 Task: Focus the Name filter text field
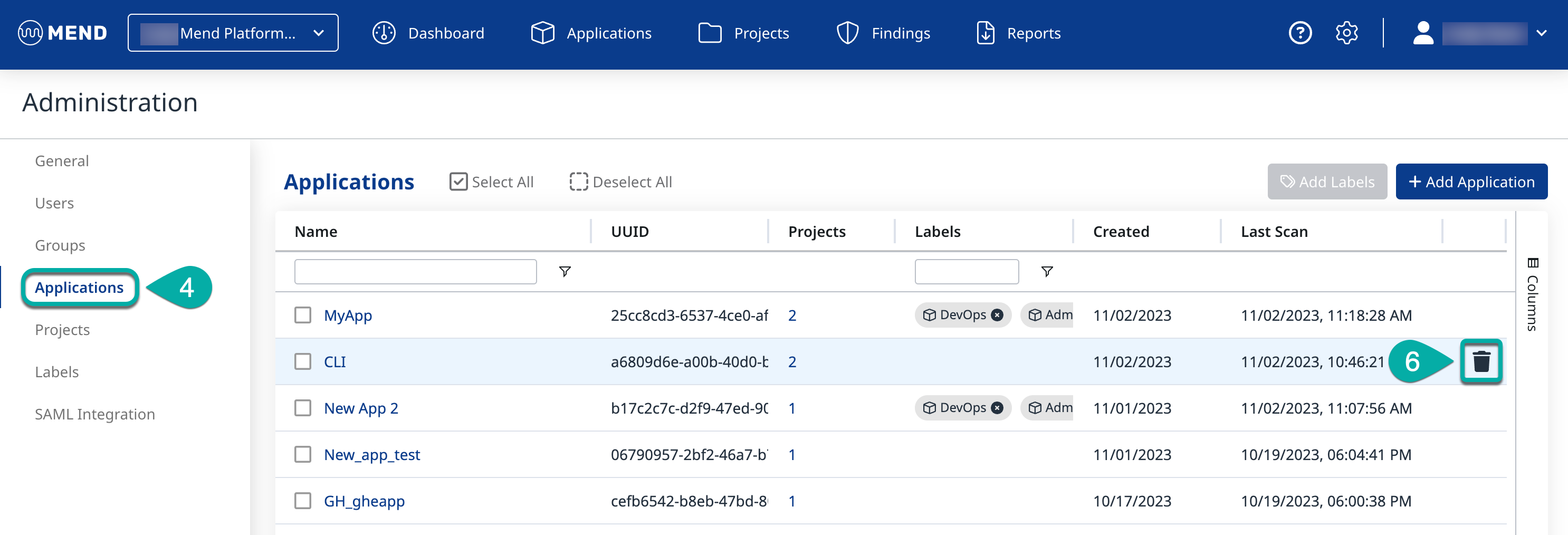coord(415,271)
